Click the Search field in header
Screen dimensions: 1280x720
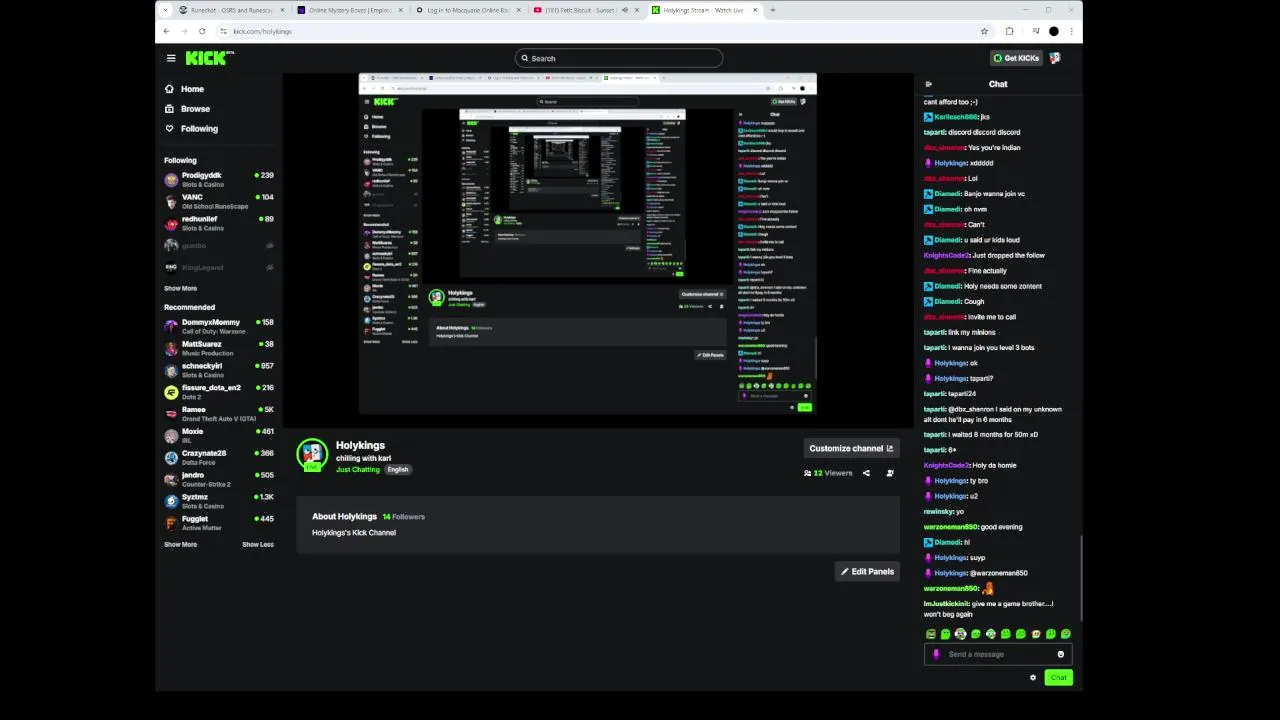tap(618, 58)
